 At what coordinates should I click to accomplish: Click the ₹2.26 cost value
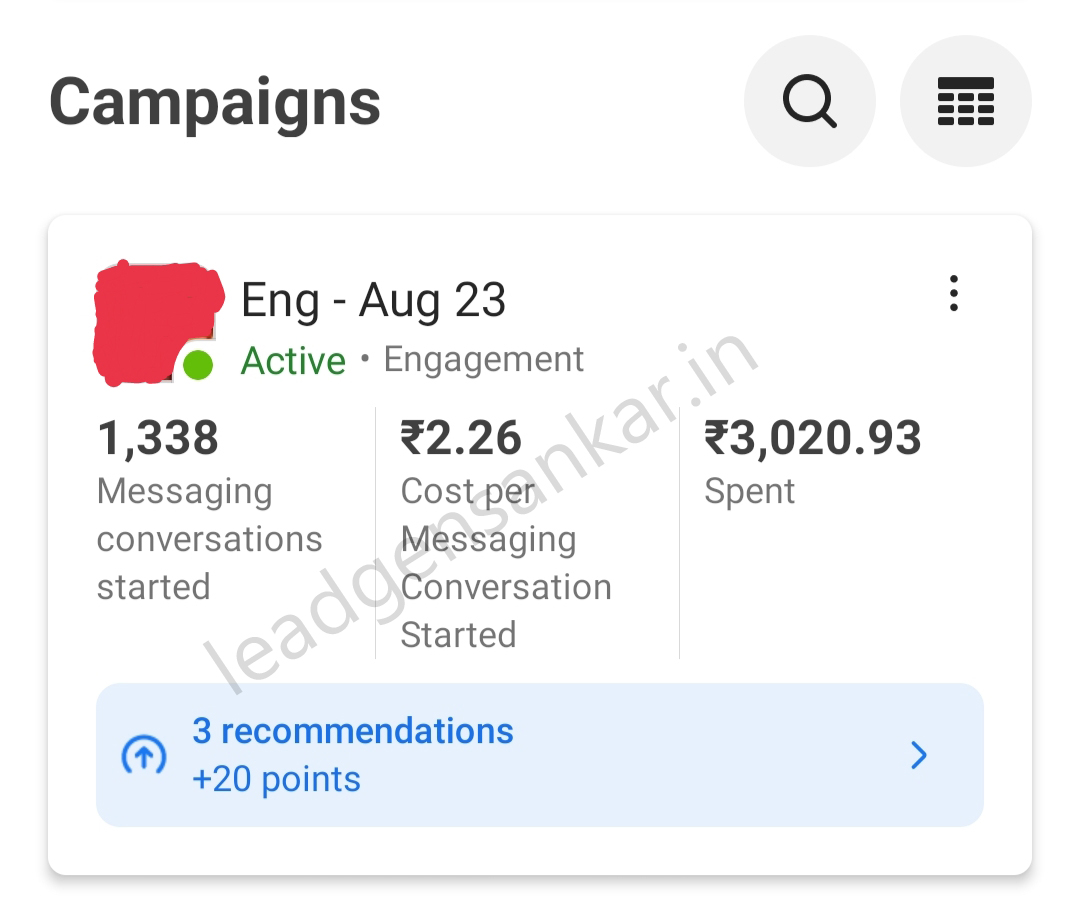pos(461,439)
